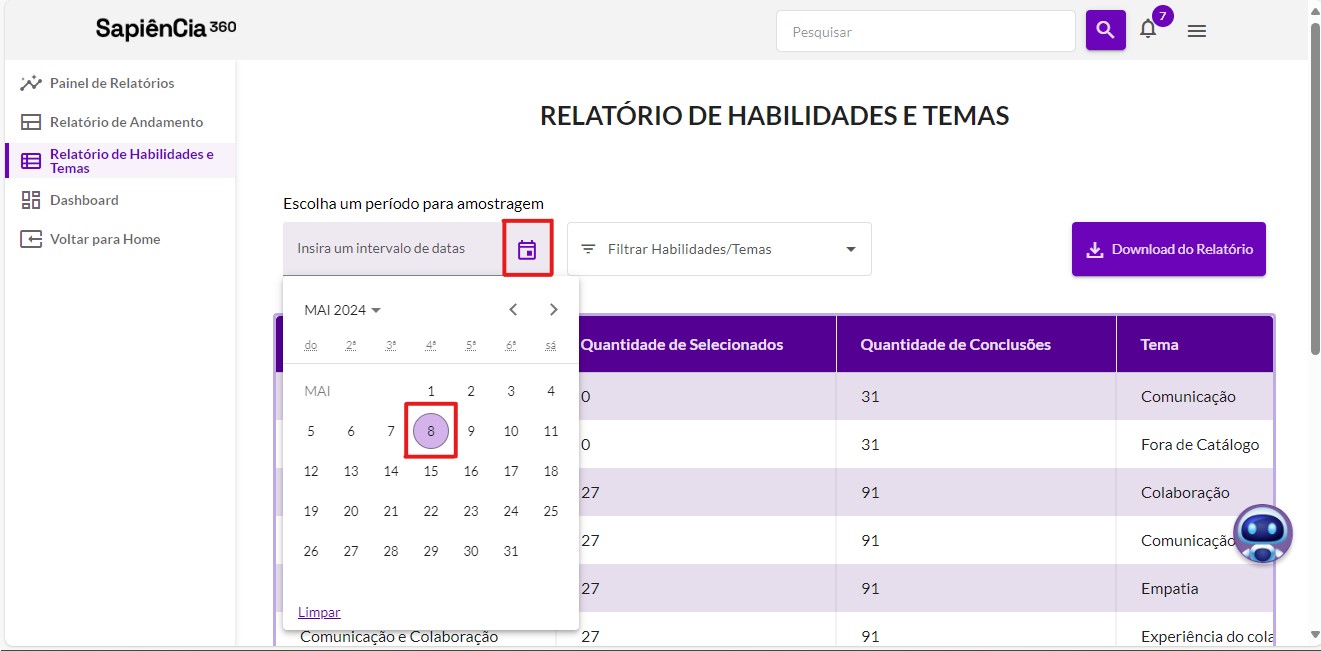Click the Comunicação e Colaboração cell
The image size is (1321, 651).
[399, 636]
